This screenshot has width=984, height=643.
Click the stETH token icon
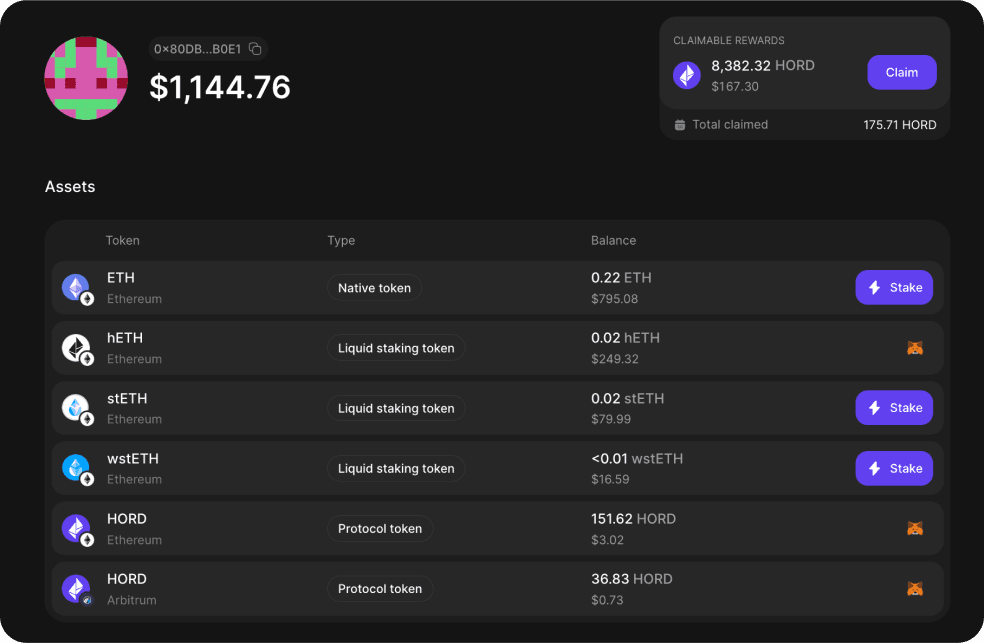tap(76, 407)
